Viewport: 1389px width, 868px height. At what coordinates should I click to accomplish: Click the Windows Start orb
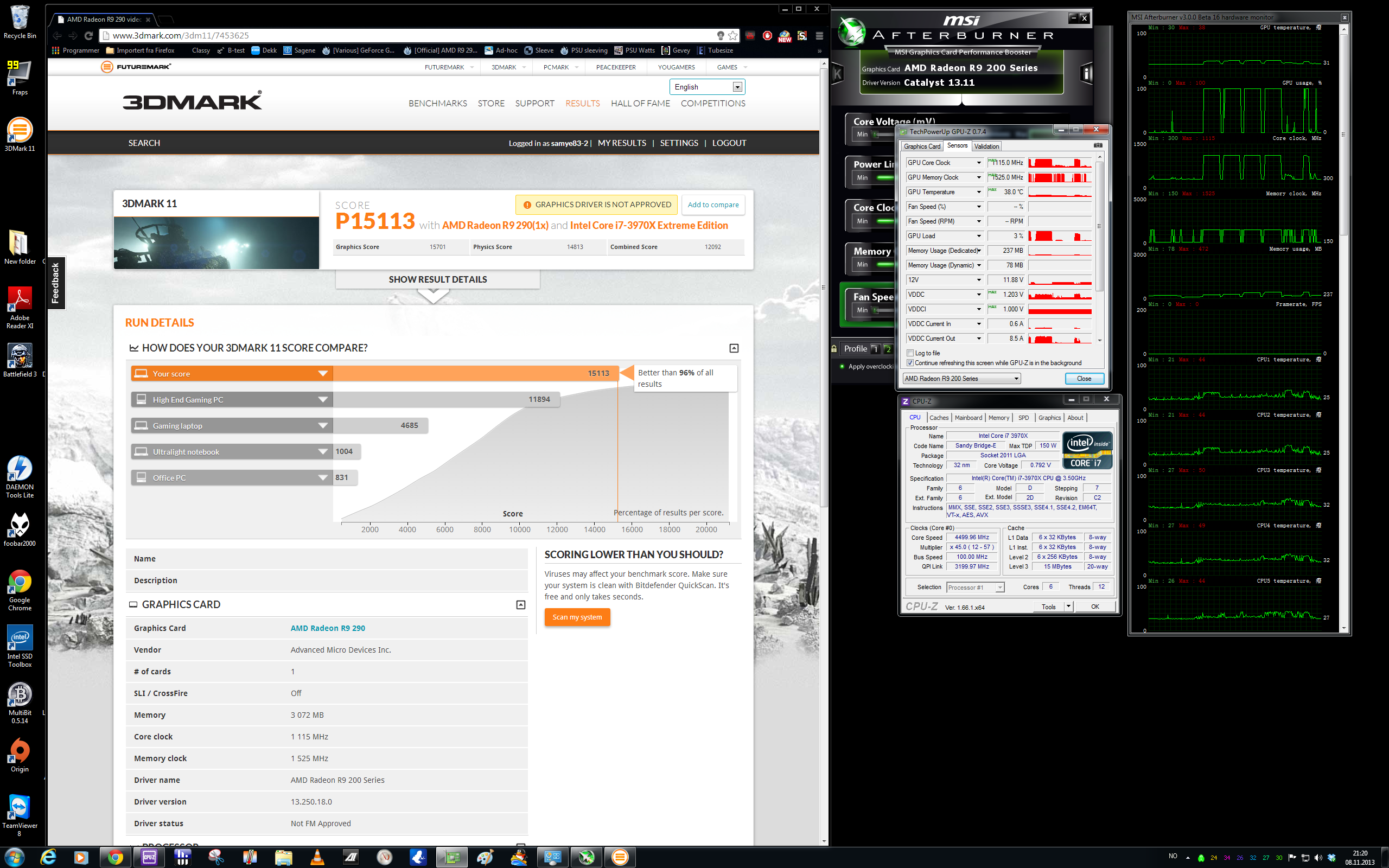pos(14,857)
